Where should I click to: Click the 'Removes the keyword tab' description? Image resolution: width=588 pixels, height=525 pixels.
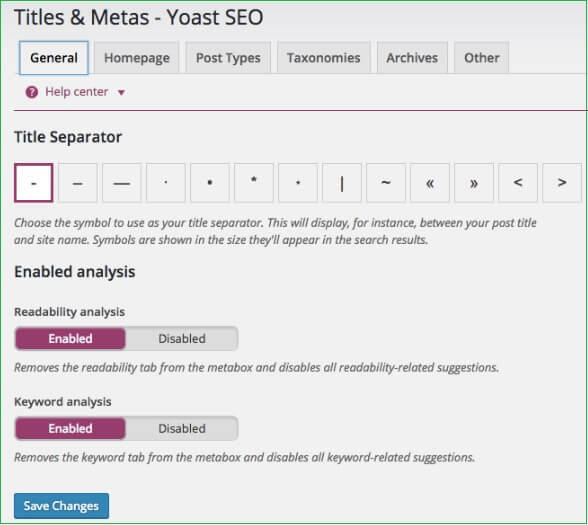point(244,458)
